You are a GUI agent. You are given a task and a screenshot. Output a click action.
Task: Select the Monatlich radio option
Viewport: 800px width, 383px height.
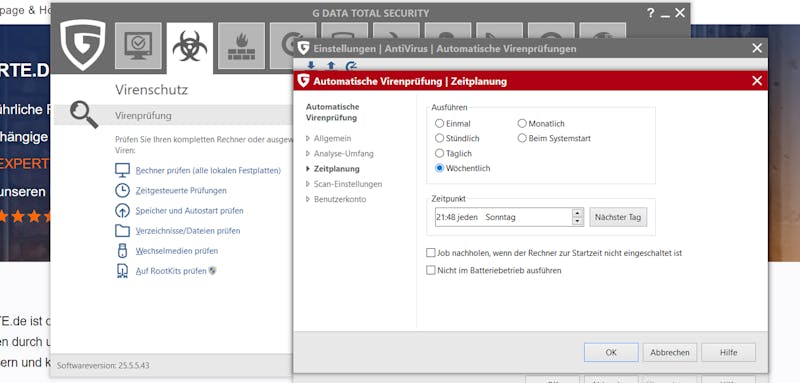point(522,123)
